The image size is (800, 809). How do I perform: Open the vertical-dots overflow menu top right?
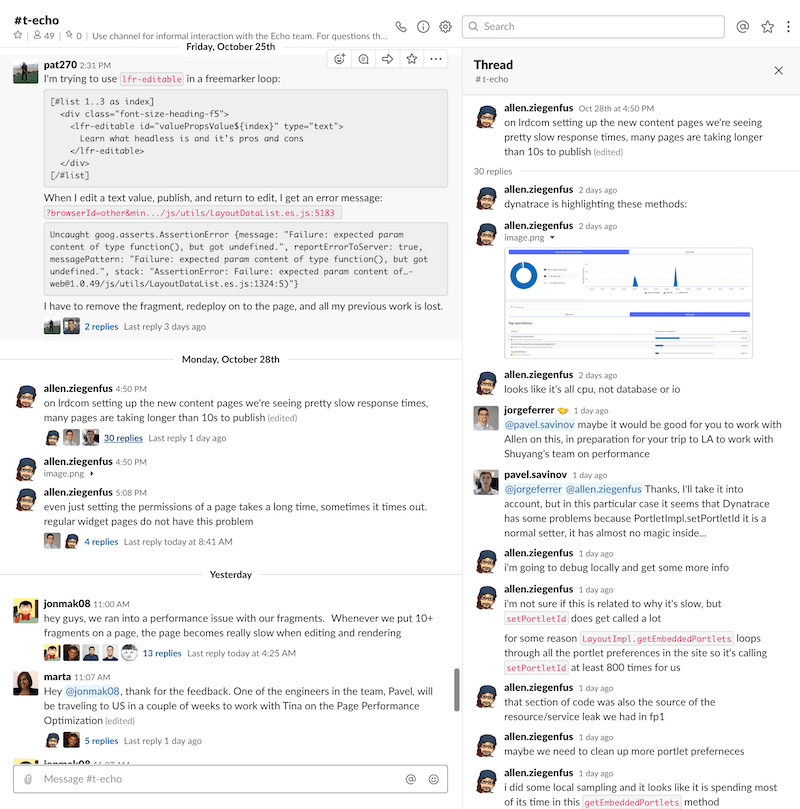pos(788,27)
